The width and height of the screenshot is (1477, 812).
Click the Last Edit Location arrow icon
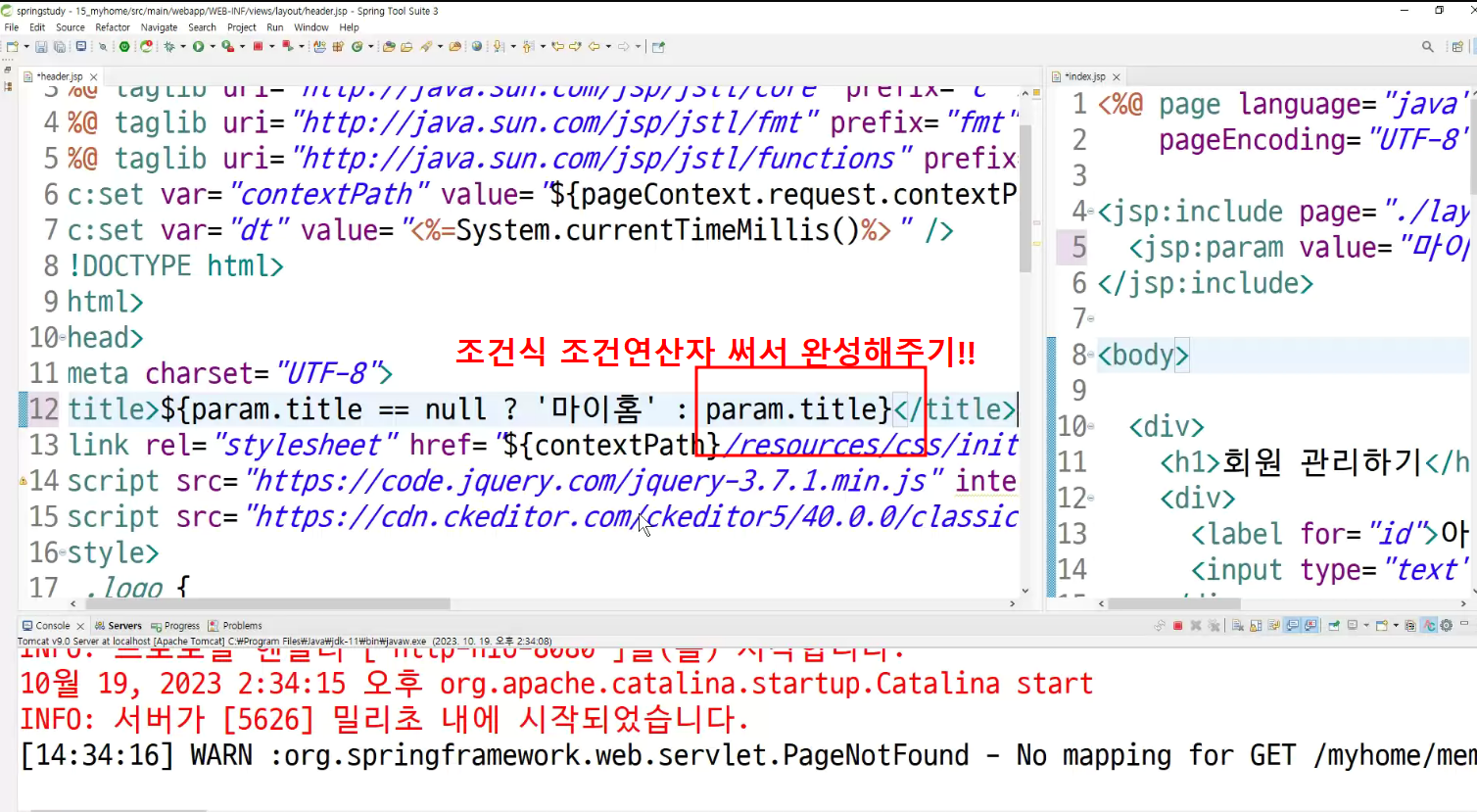click(x=556, y=46)
